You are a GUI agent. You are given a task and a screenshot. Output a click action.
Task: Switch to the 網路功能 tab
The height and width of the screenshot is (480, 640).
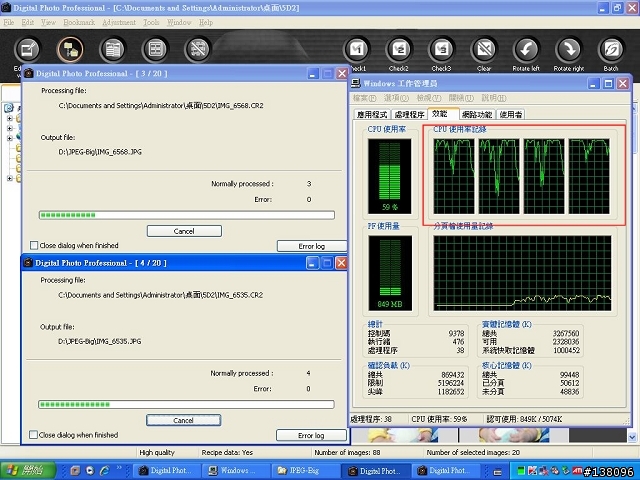pos(477,115)
